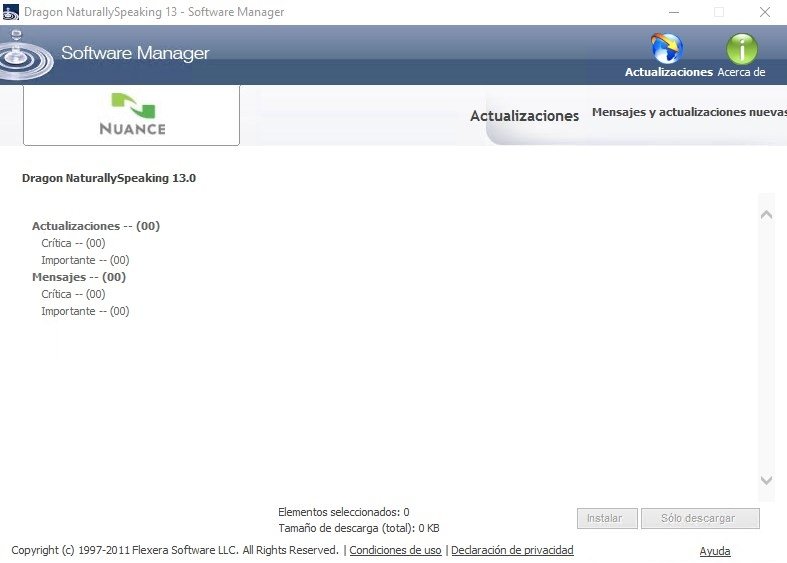Open the Acerca de info icon
The image size is (787, 563).
click(x=742, y=49)
